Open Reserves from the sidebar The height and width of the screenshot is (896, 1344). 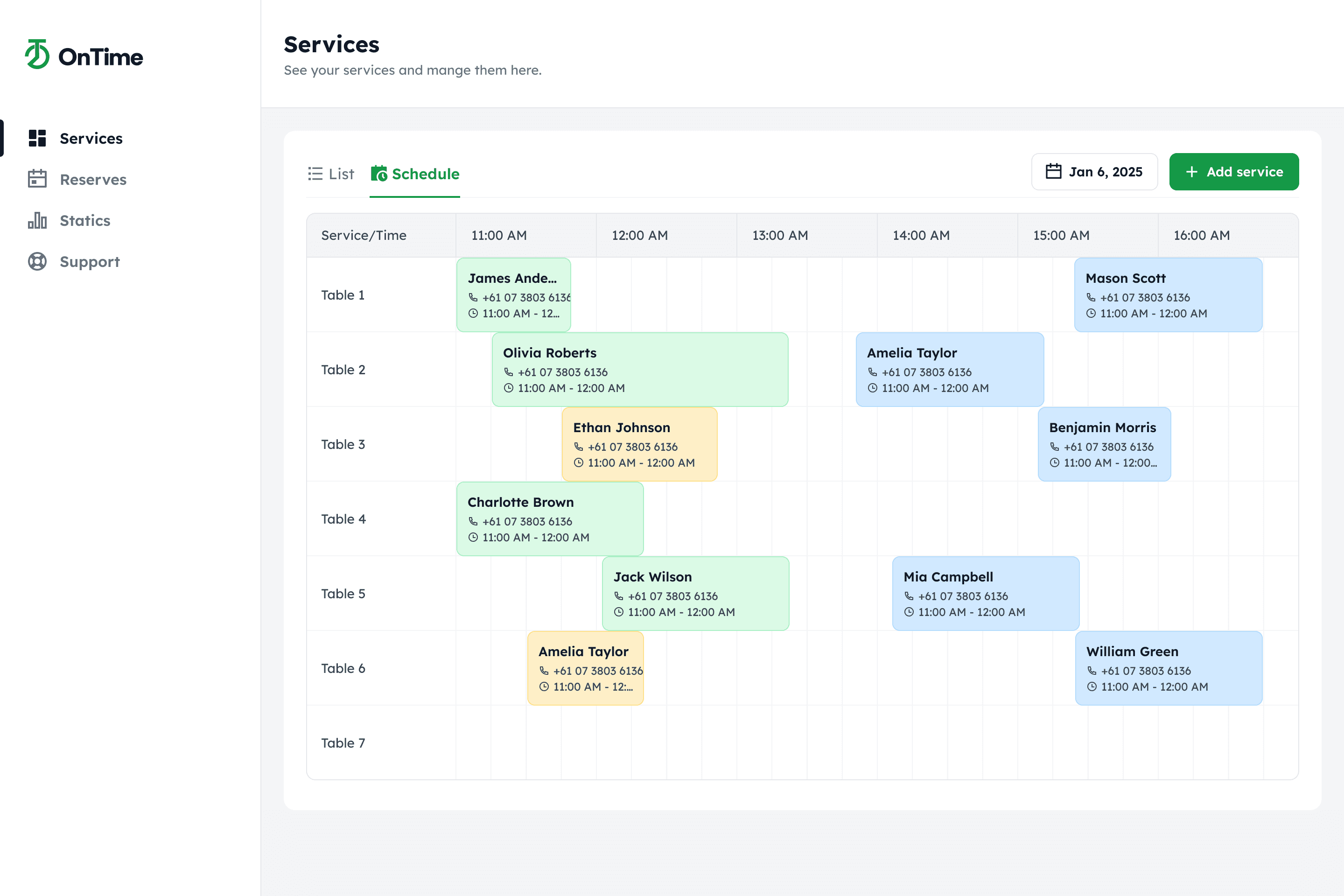coord(92,179)
